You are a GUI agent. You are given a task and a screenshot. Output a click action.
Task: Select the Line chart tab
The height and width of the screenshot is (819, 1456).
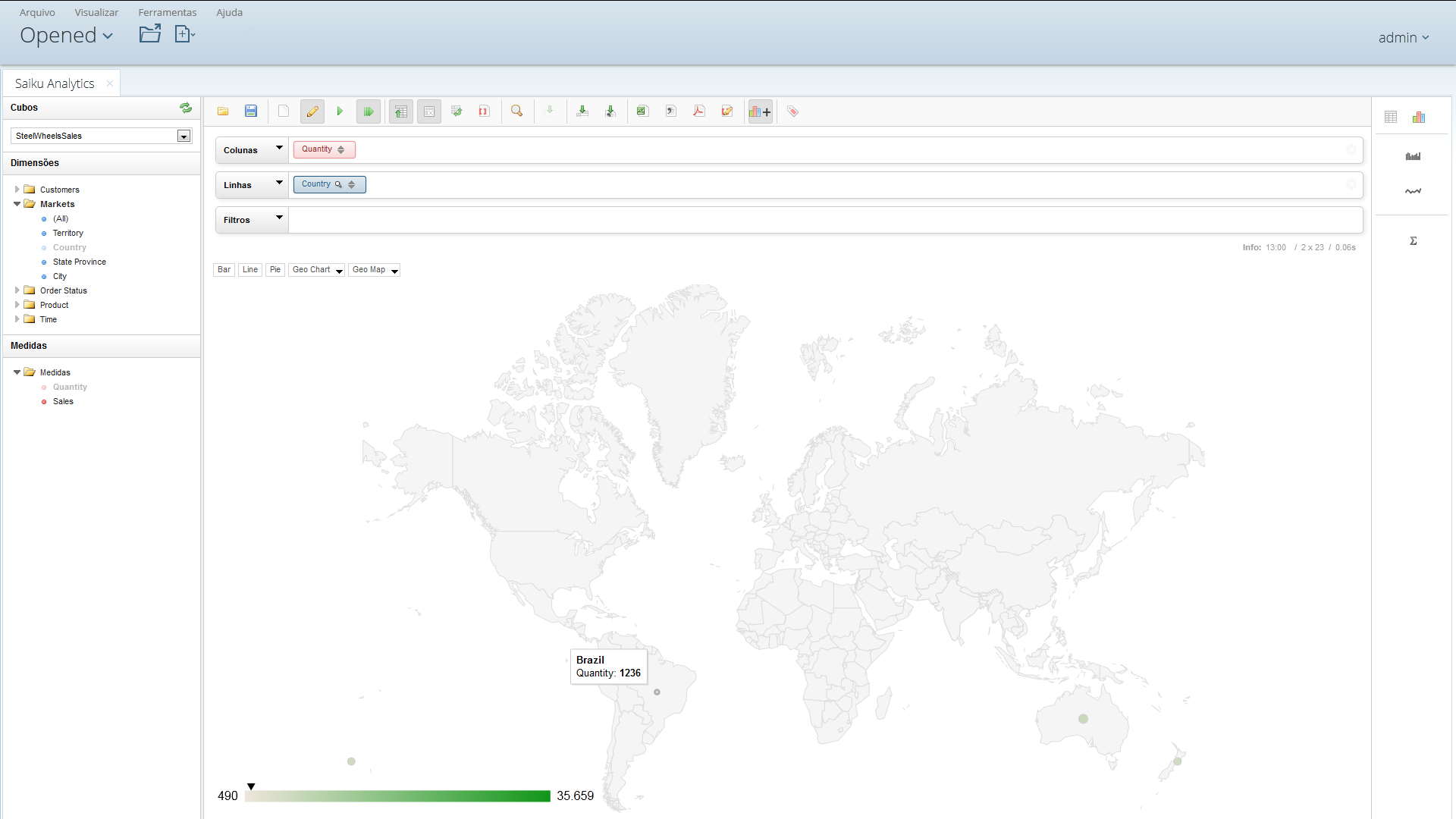click(250, 269)
